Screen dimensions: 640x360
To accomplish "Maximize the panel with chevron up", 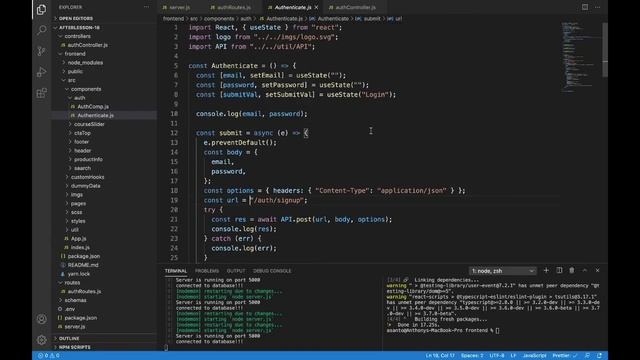I will (x=584, y=270).
